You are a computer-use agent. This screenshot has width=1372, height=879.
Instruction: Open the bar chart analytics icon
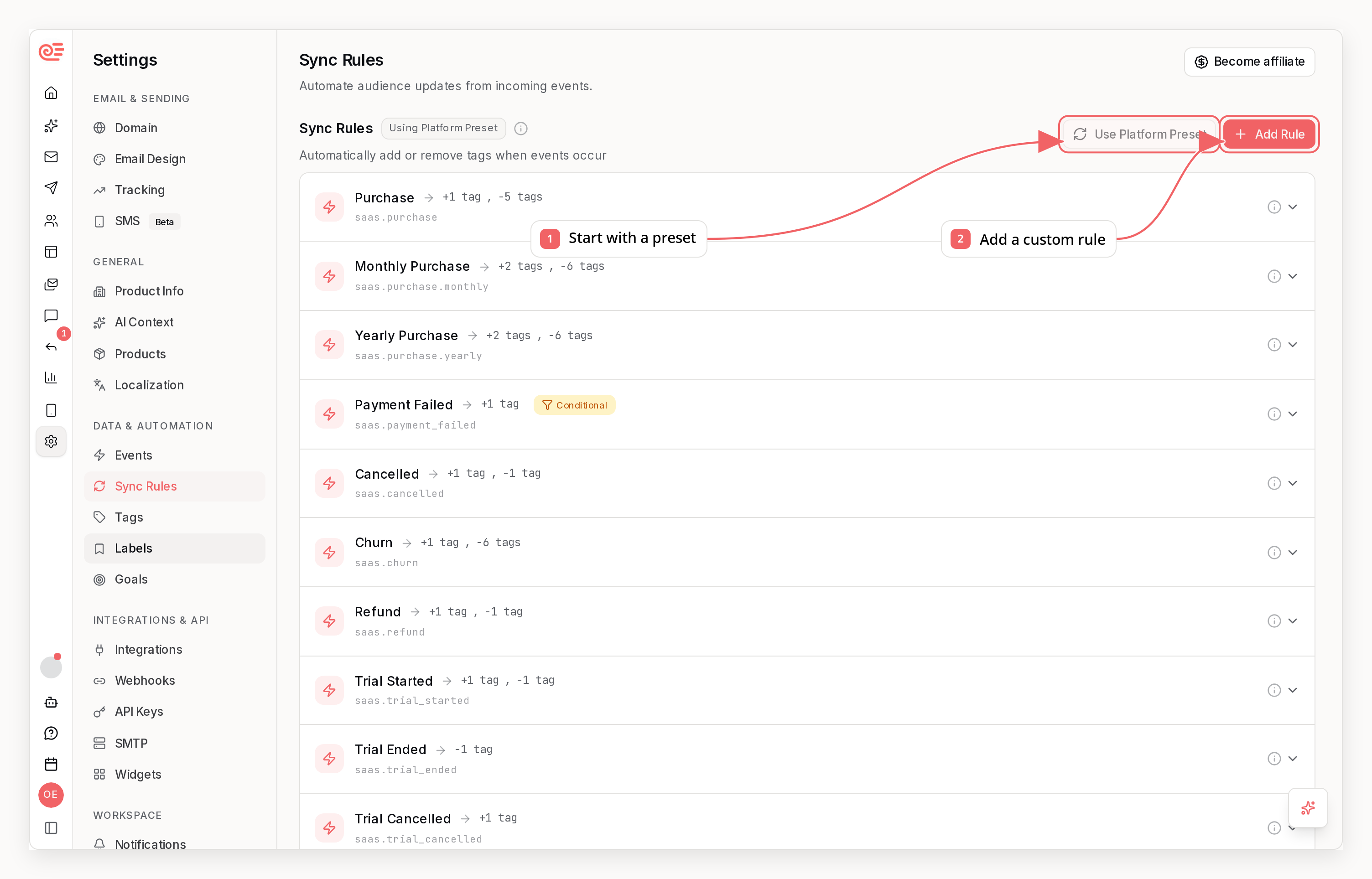coord(51,377)
